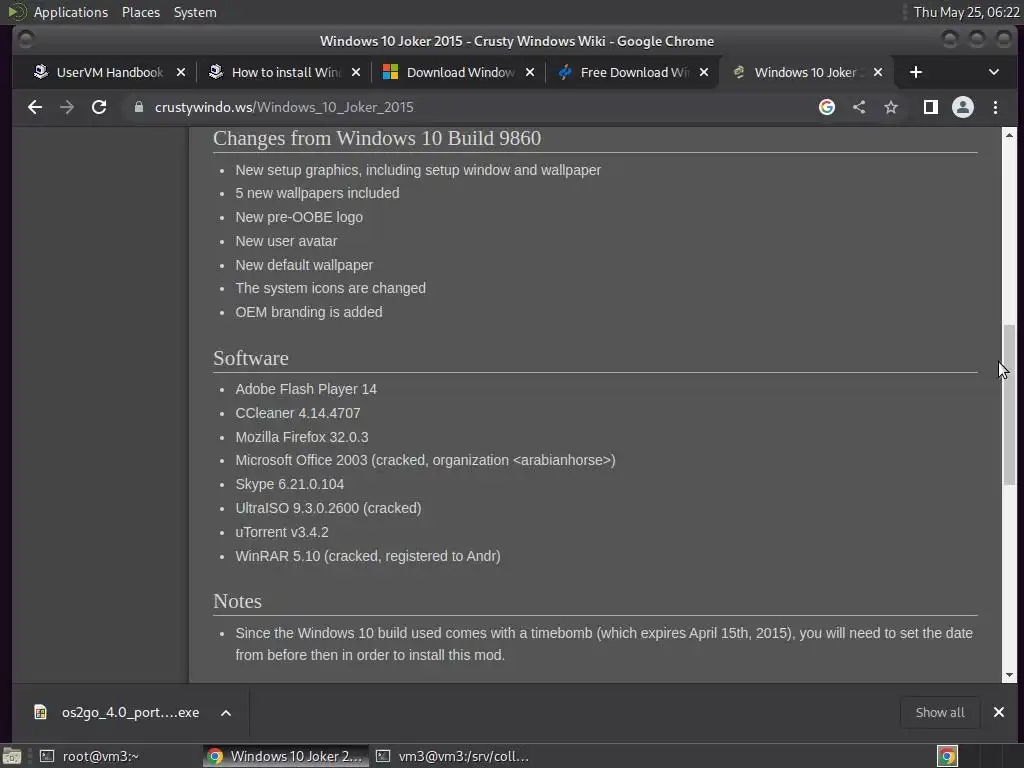Image resolution: width=1024 pixels, height=768 pixels.
Task: Expand options for os2go download item
Action: click(226, 712)
